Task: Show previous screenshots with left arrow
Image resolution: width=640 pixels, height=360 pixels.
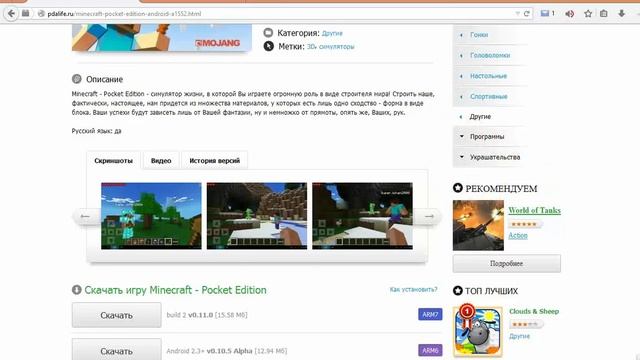Action: pyautogui.click(x=85, y=216)
